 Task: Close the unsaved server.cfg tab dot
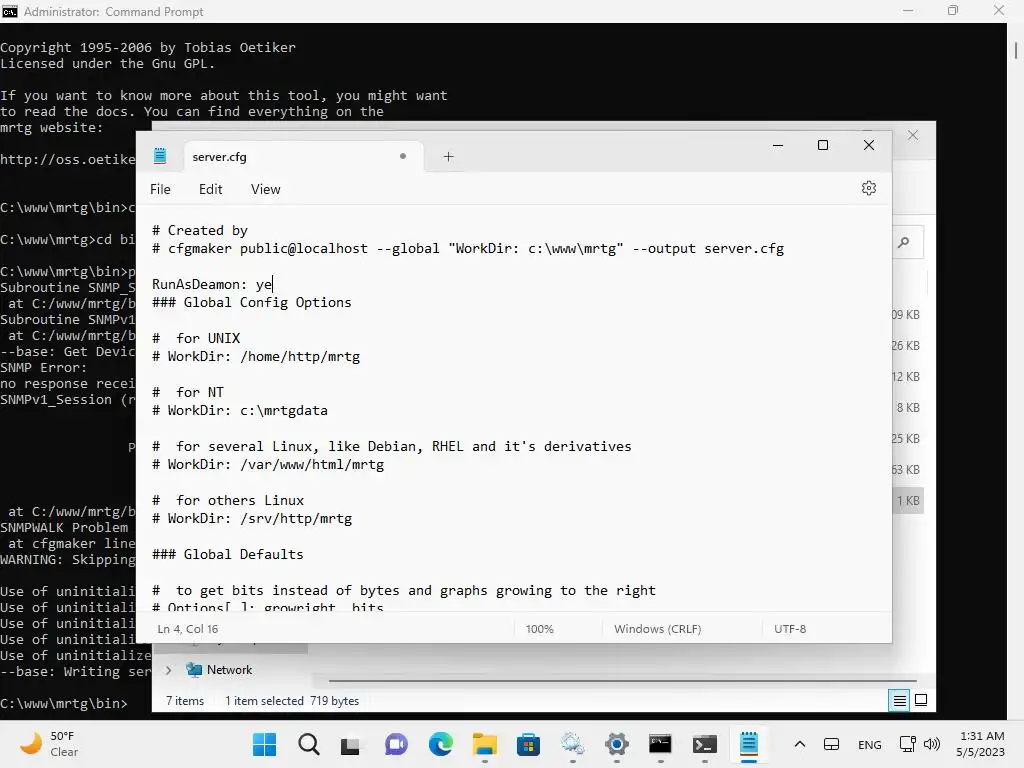(x=403, y=156)
